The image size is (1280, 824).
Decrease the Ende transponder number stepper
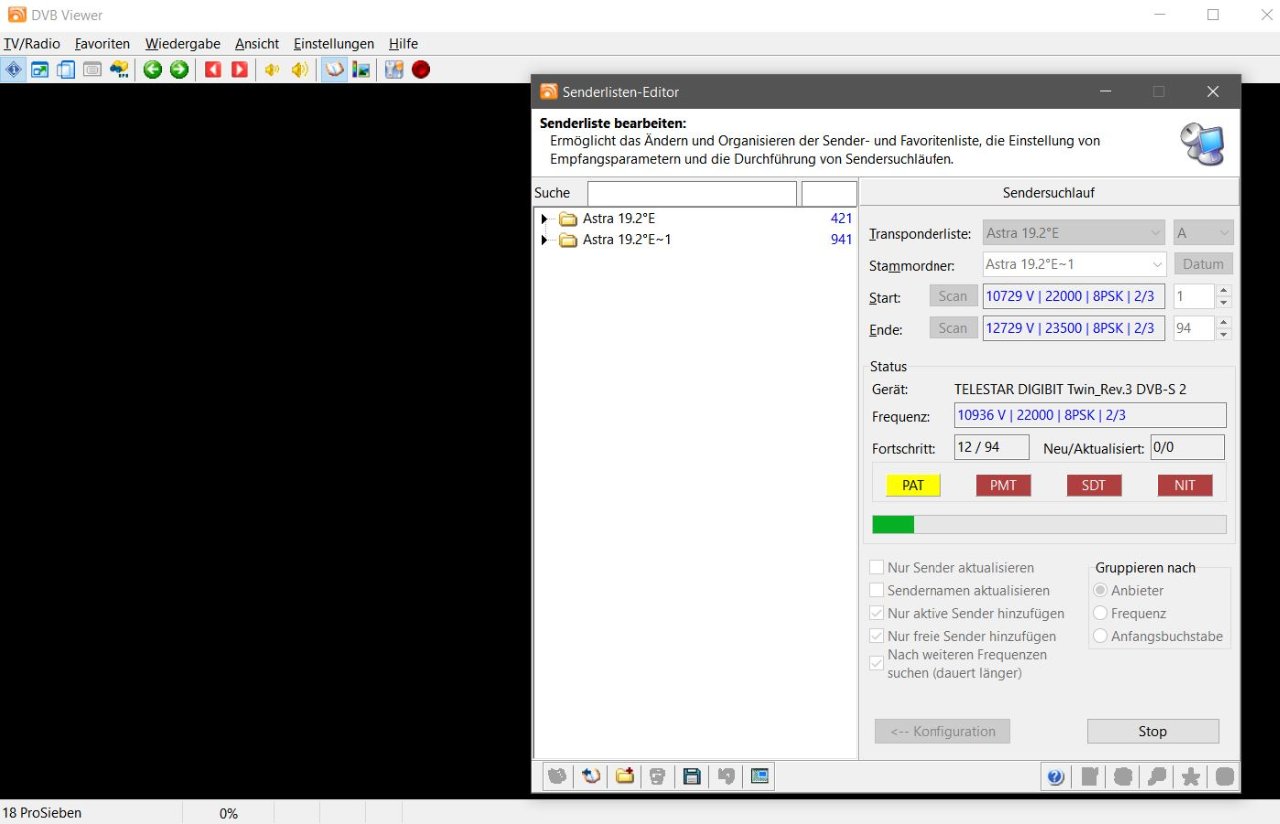point(1224,334)
